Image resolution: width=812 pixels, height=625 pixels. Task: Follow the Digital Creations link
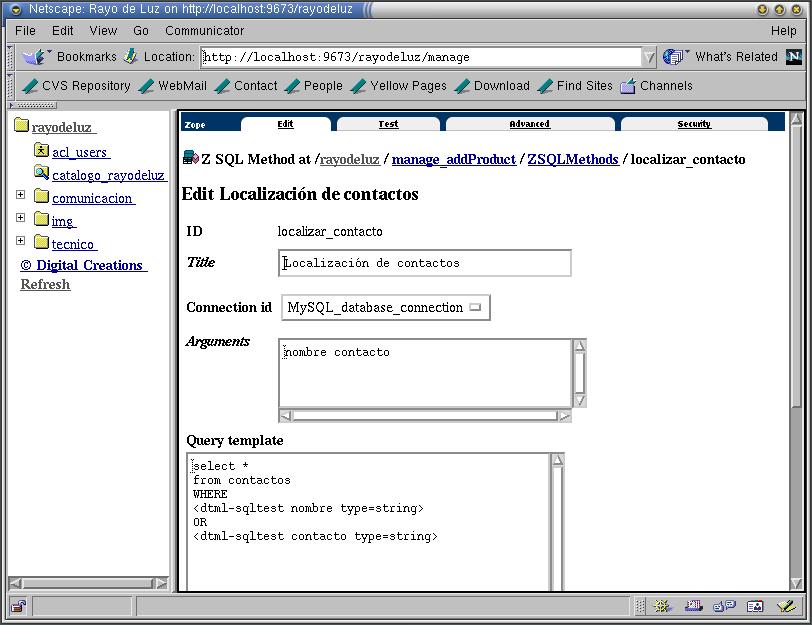(x=82, y=265)
